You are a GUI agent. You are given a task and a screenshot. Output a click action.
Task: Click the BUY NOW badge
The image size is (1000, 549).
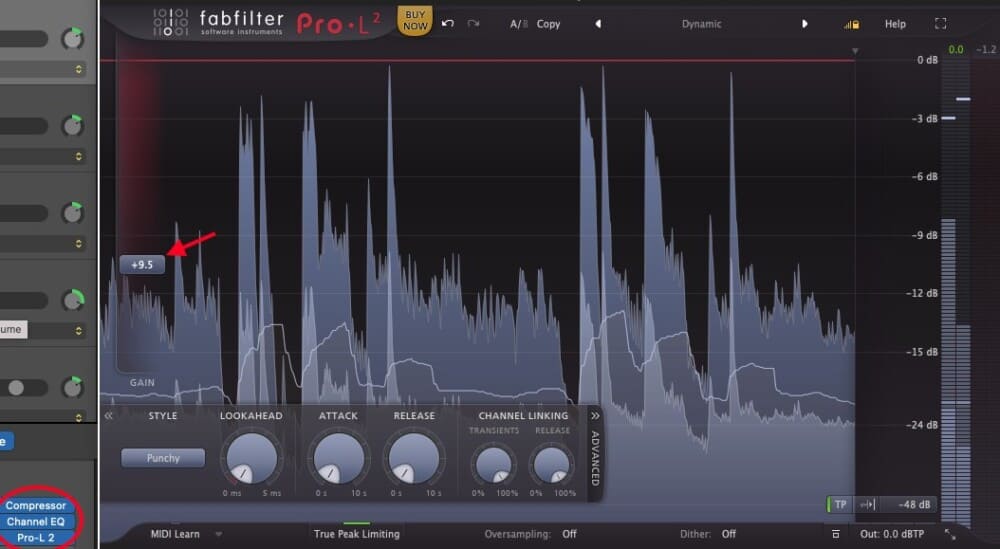pyautogui.click(x=415, y=21)
